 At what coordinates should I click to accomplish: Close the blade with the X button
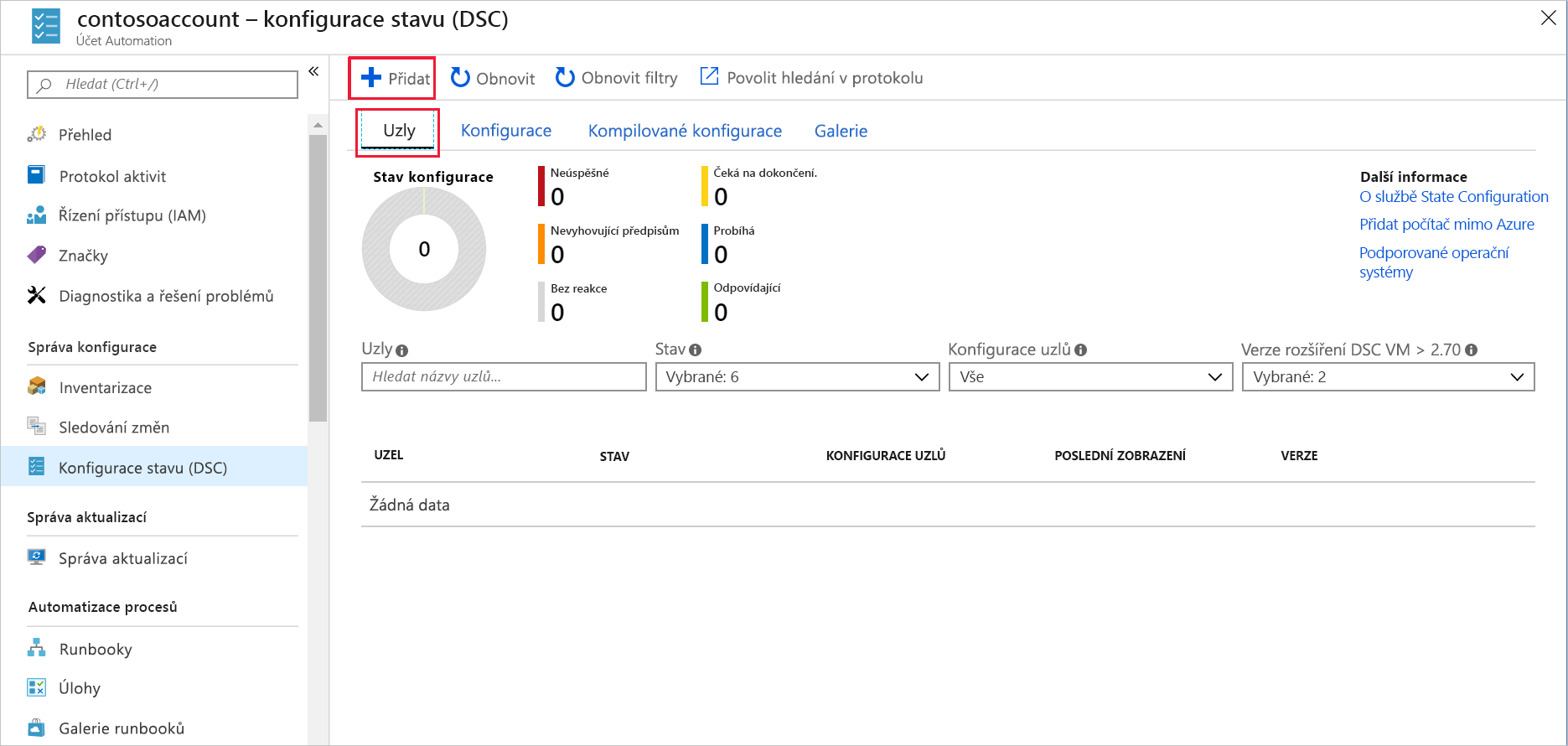1548,18
